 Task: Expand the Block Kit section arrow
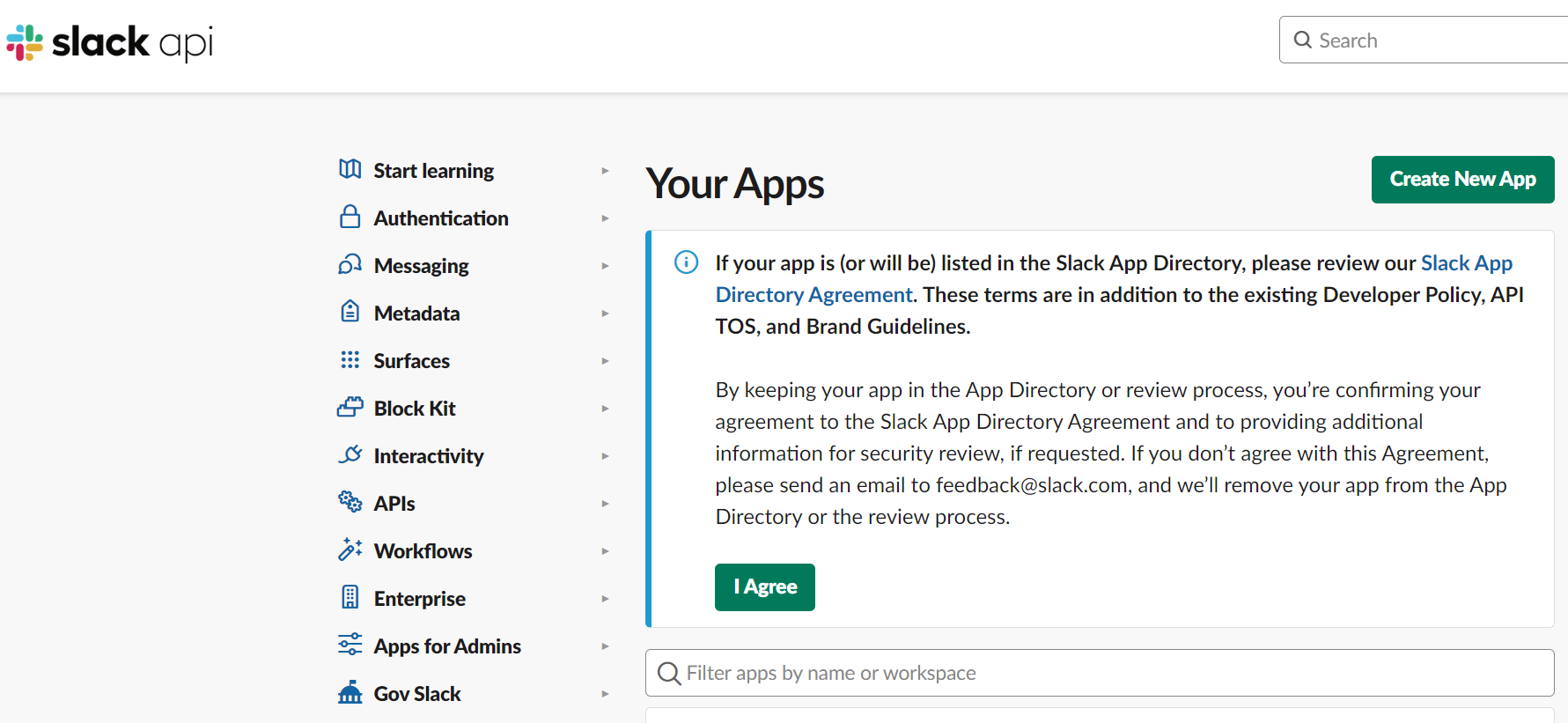605,409
